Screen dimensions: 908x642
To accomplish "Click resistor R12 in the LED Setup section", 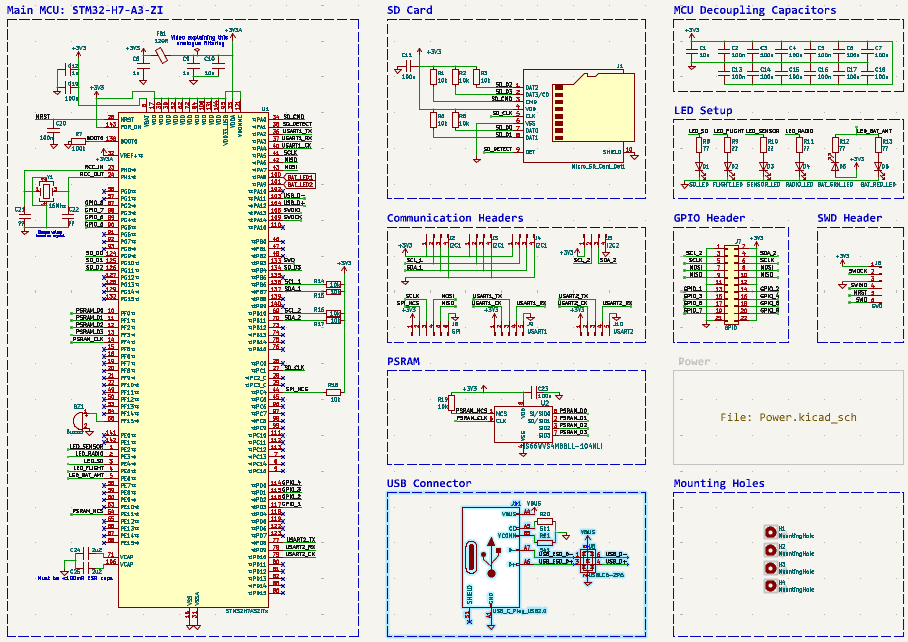I will coord(836,144).
